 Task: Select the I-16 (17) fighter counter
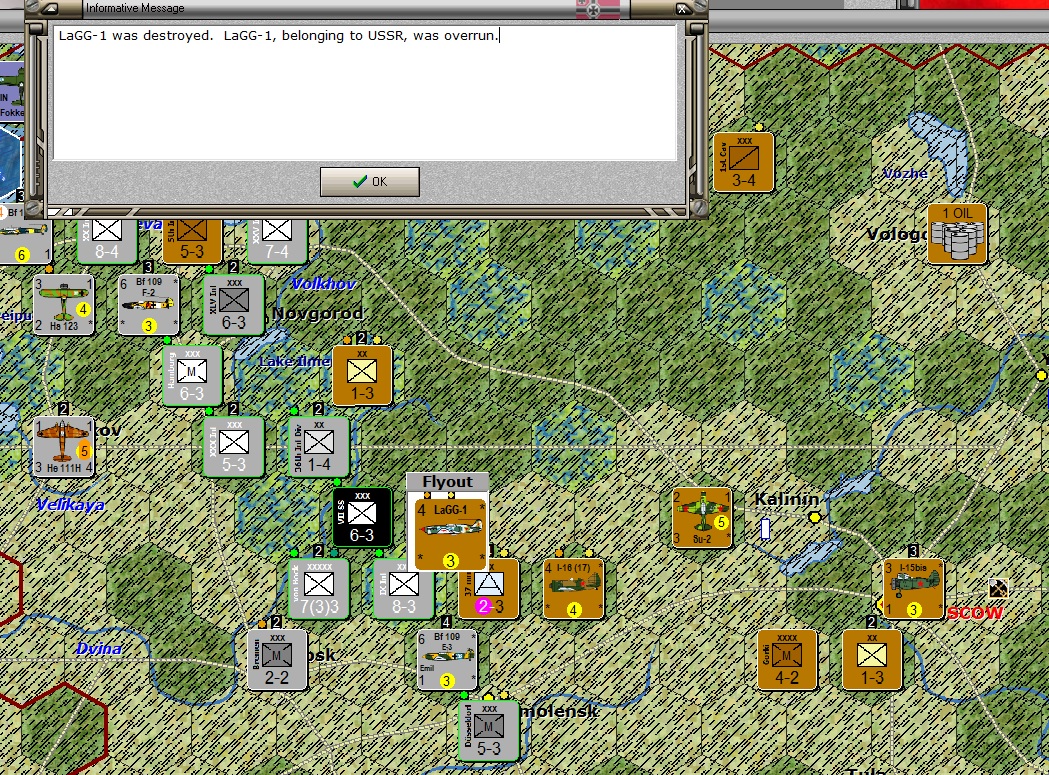[x=573, y=588]
